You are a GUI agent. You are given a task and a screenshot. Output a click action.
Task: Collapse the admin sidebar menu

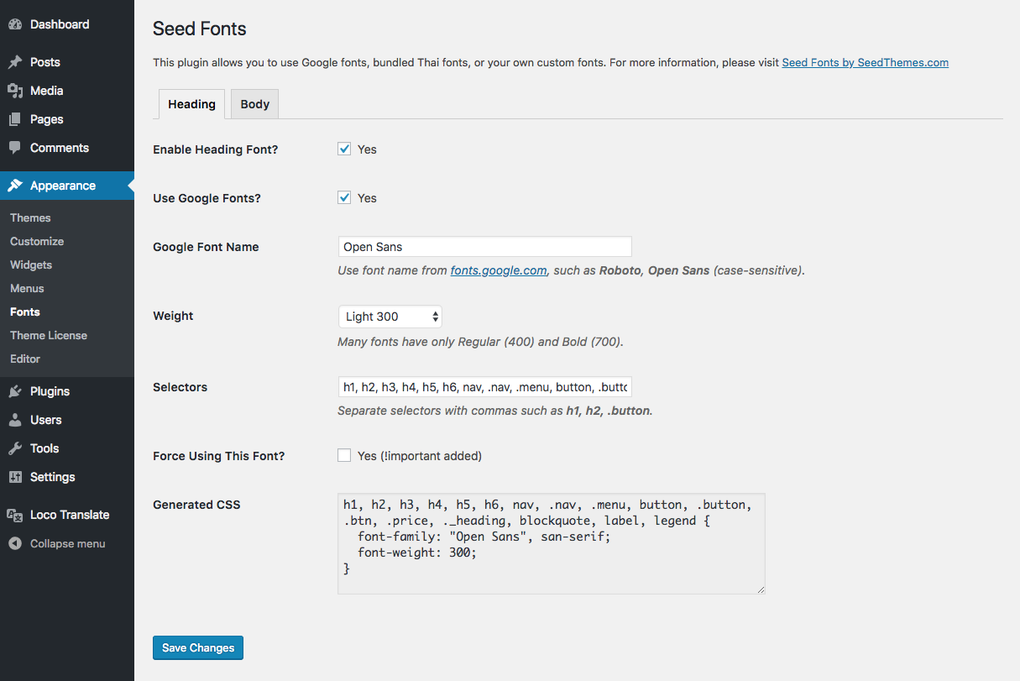[14, 544]
